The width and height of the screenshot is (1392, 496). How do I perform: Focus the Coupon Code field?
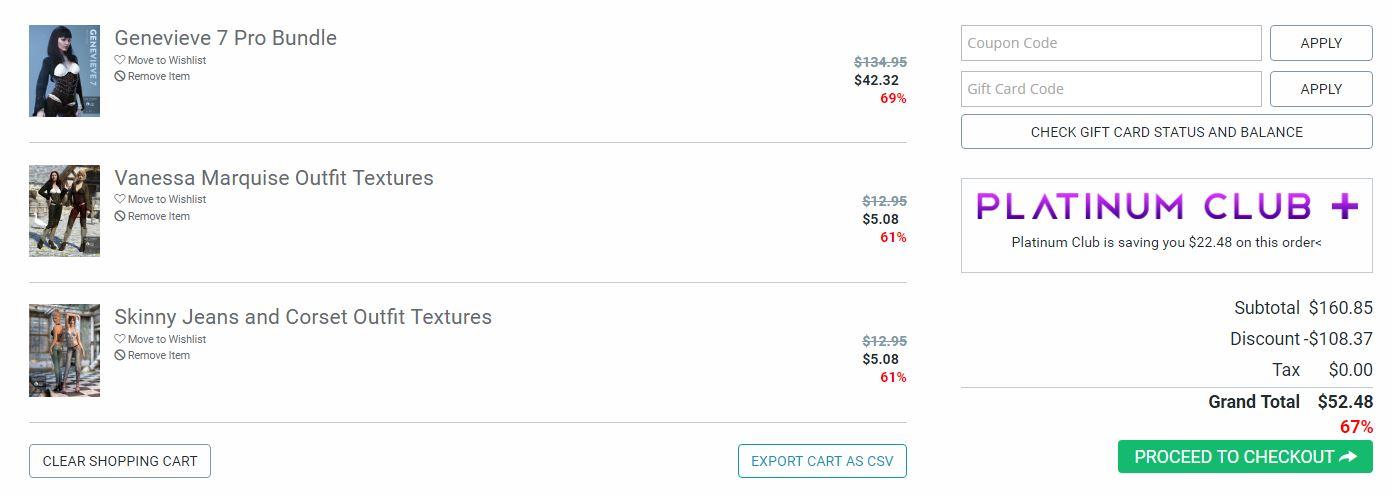pos(1111,43)
